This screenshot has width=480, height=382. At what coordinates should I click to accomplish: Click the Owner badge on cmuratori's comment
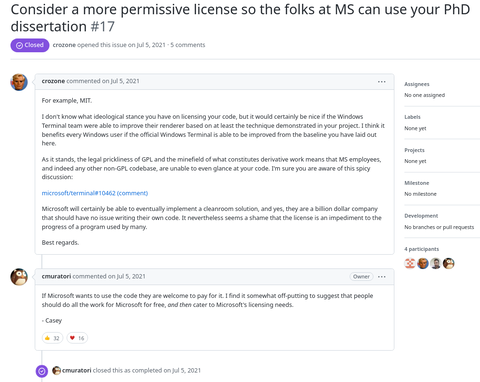[x=361, y=277]
